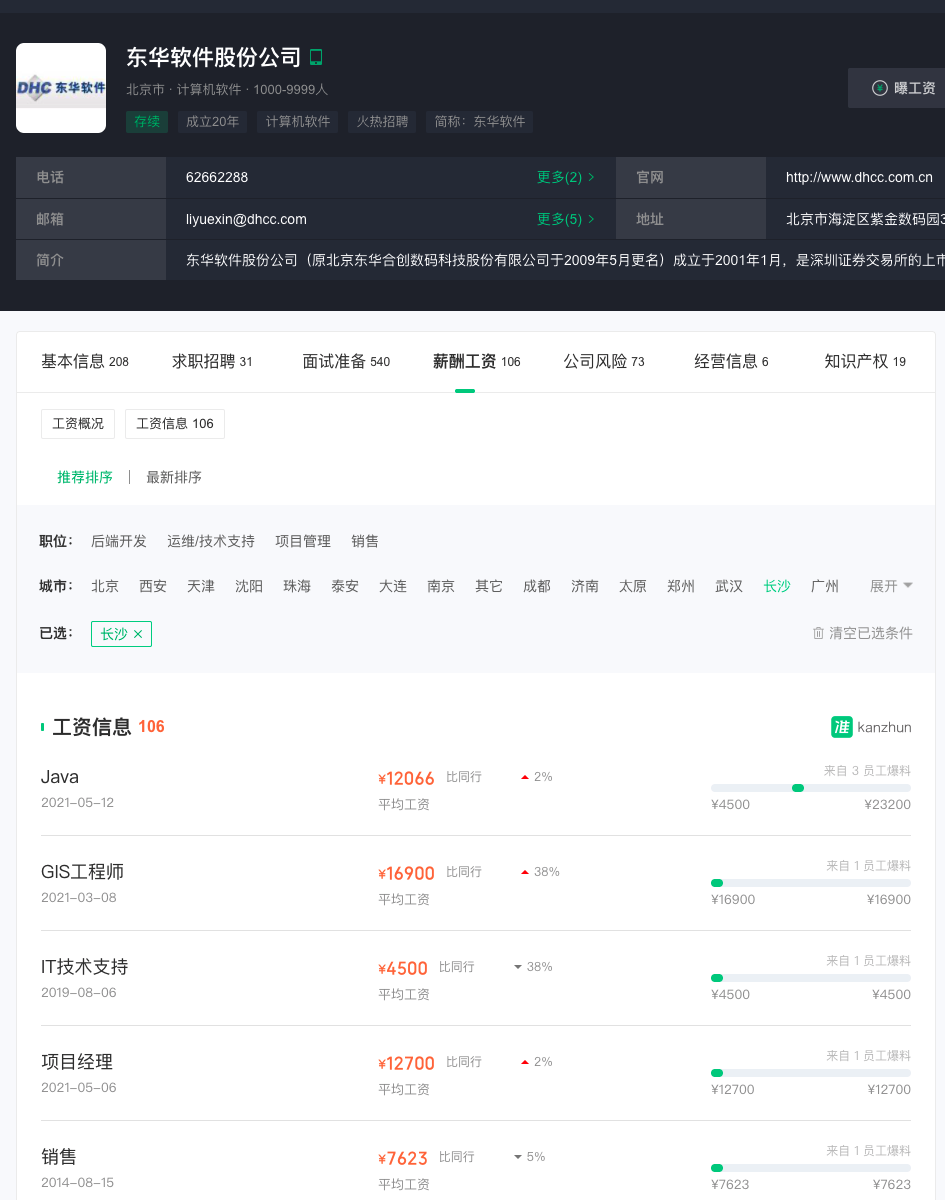Viewport: 945px width, 1200px height.
Task: Click the DHC company logo thumbnail
Action: click(61, 88)
